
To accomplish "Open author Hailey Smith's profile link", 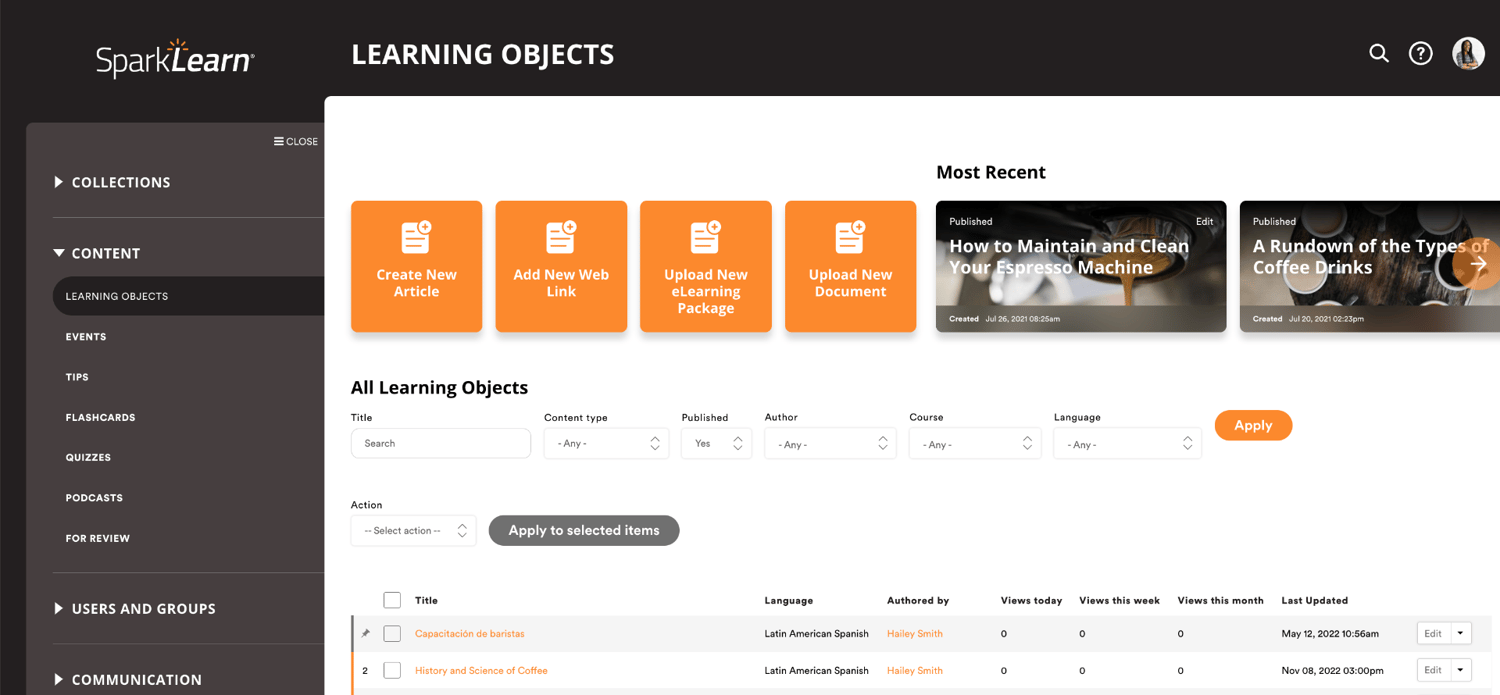I will 915,633.
